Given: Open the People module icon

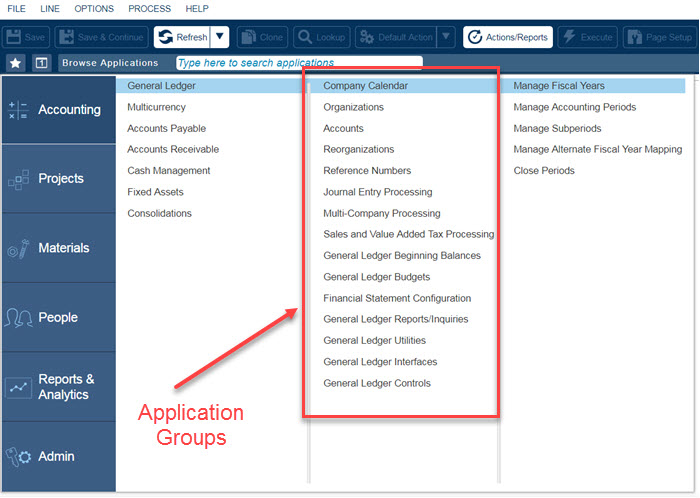Looking at the screenshot, I should point(18,318).
